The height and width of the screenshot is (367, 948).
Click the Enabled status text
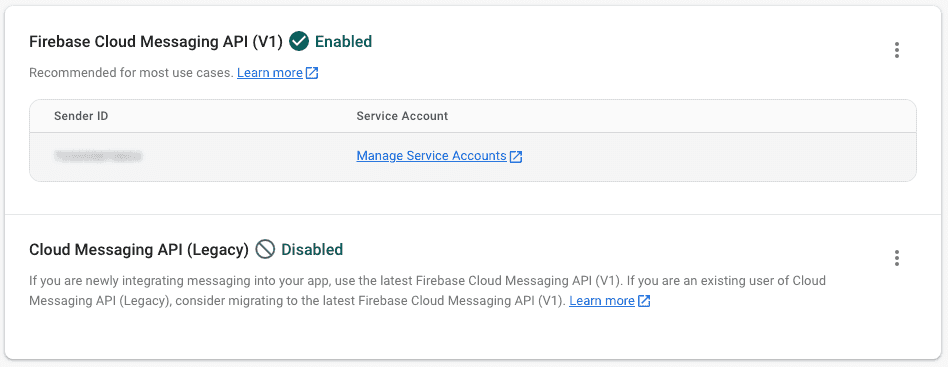point(343,42)
